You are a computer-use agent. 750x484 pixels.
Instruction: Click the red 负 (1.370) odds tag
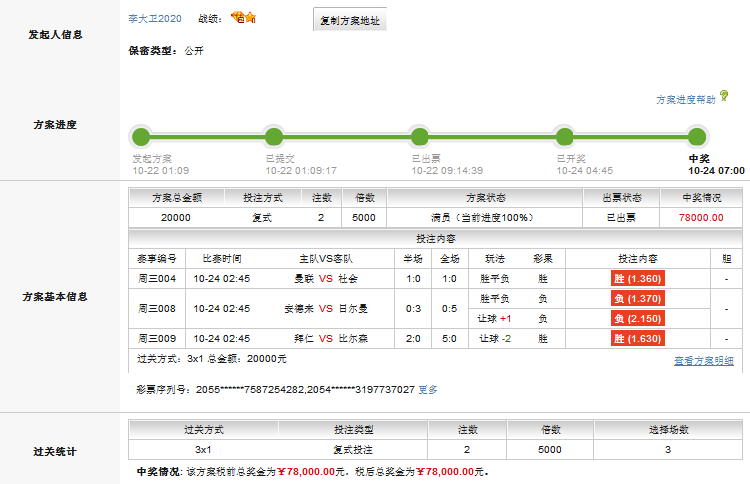click(637, 299)
